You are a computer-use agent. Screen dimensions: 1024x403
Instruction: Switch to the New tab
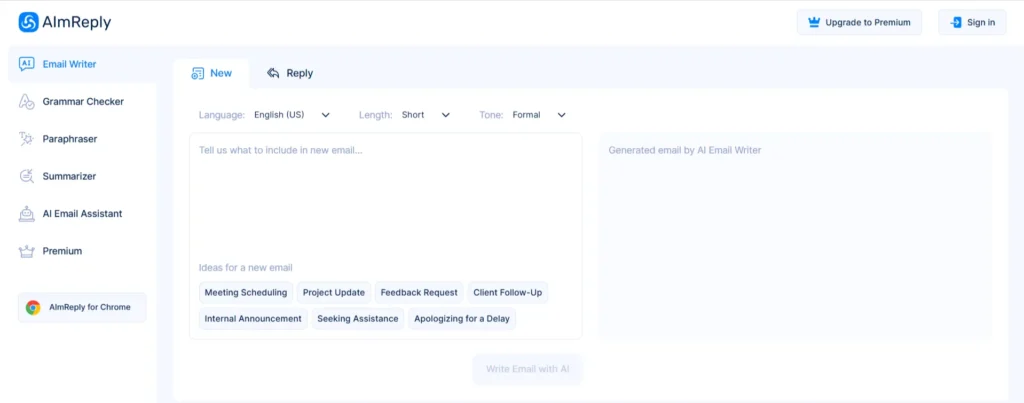tap(211, 73)
